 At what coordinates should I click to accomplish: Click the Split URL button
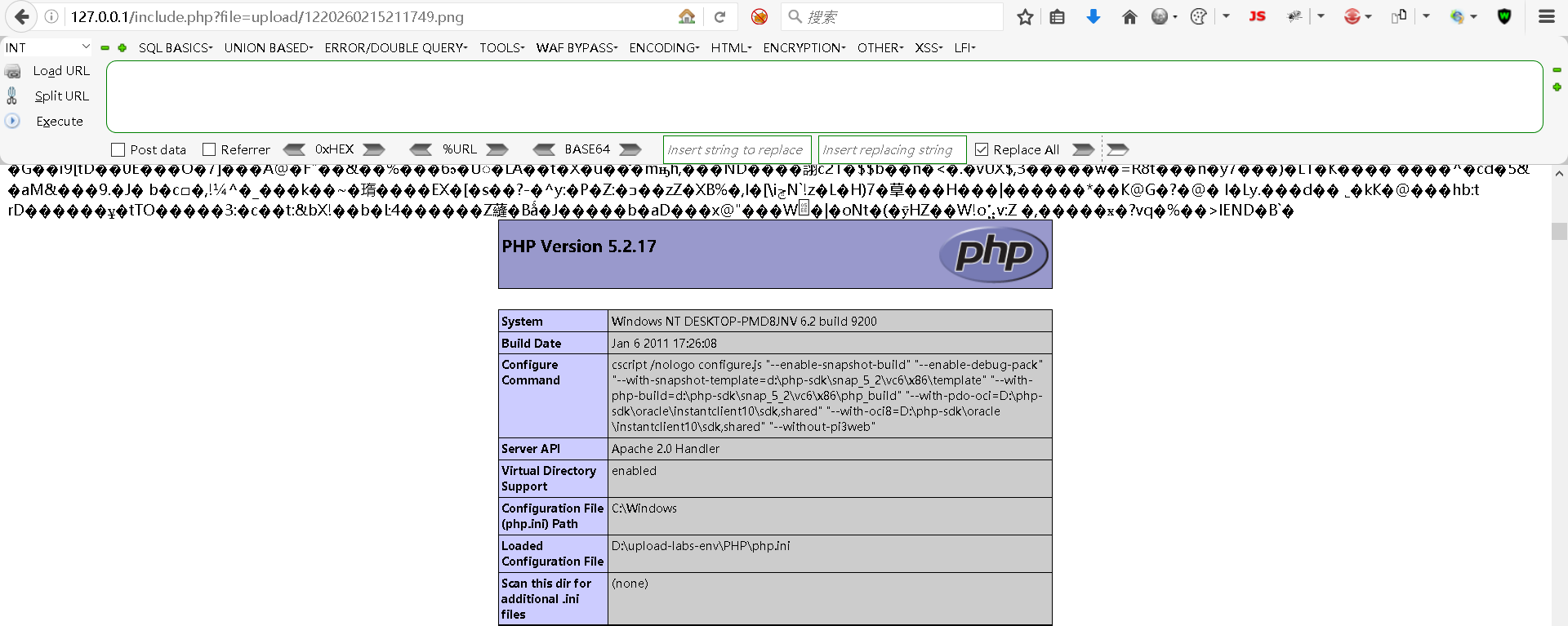click(61, 96)
